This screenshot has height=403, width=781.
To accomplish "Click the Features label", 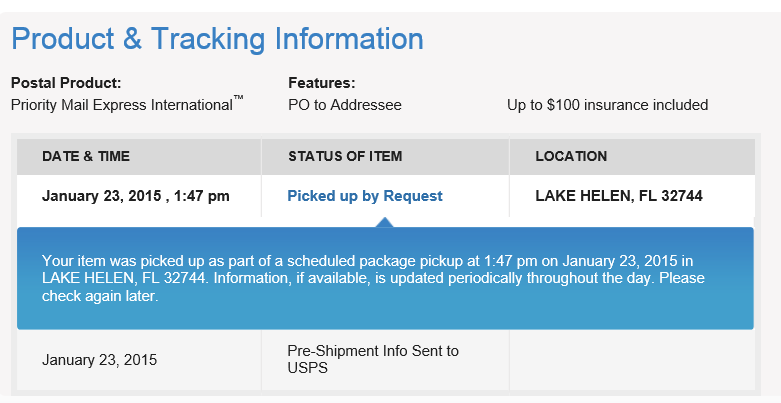I will pos(322,83).
